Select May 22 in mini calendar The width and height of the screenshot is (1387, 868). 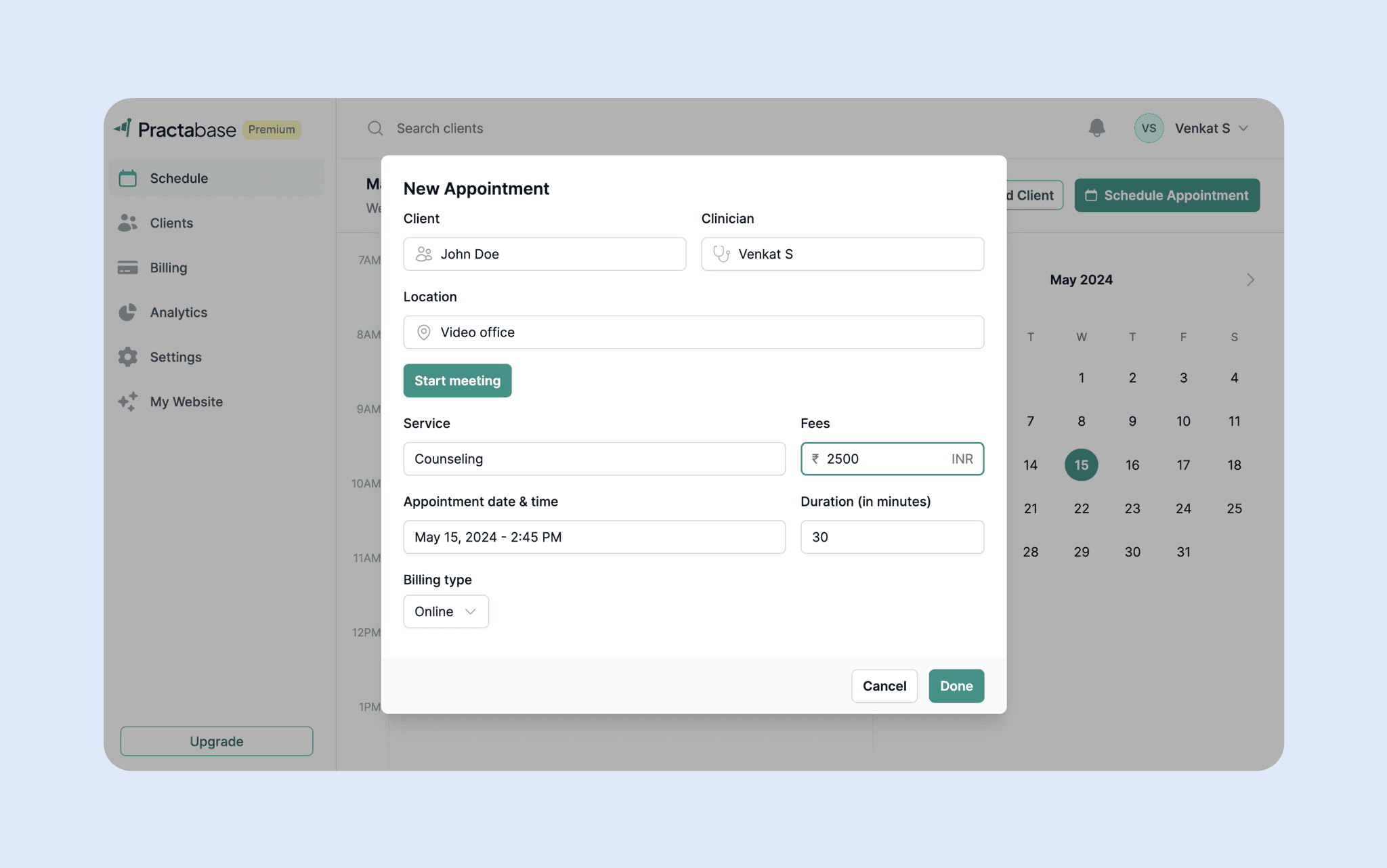pos(1081,508)
